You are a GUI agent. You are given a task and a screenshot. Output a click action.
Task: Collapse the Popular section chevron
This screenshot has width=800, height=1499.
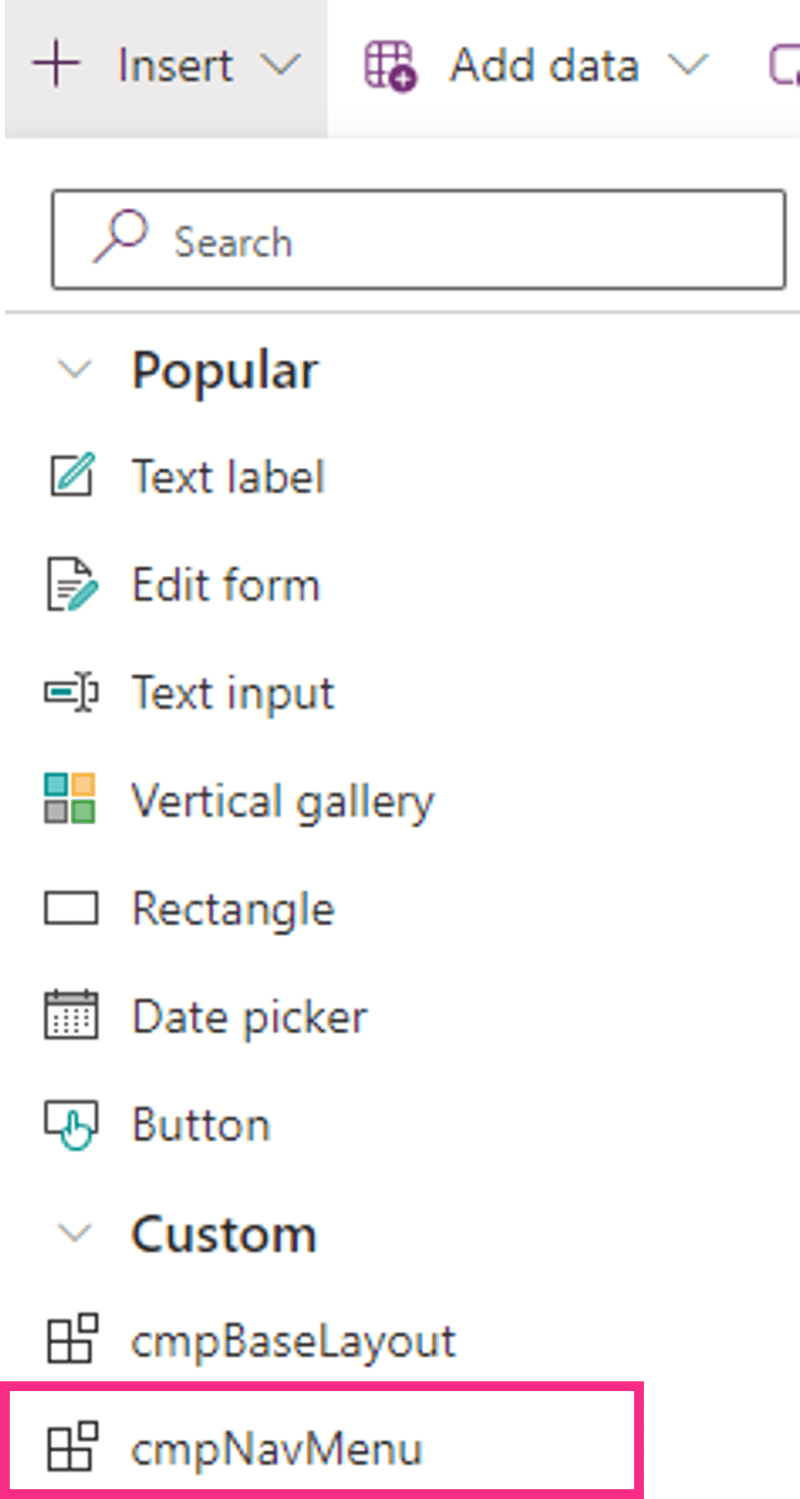coord(74,370)
